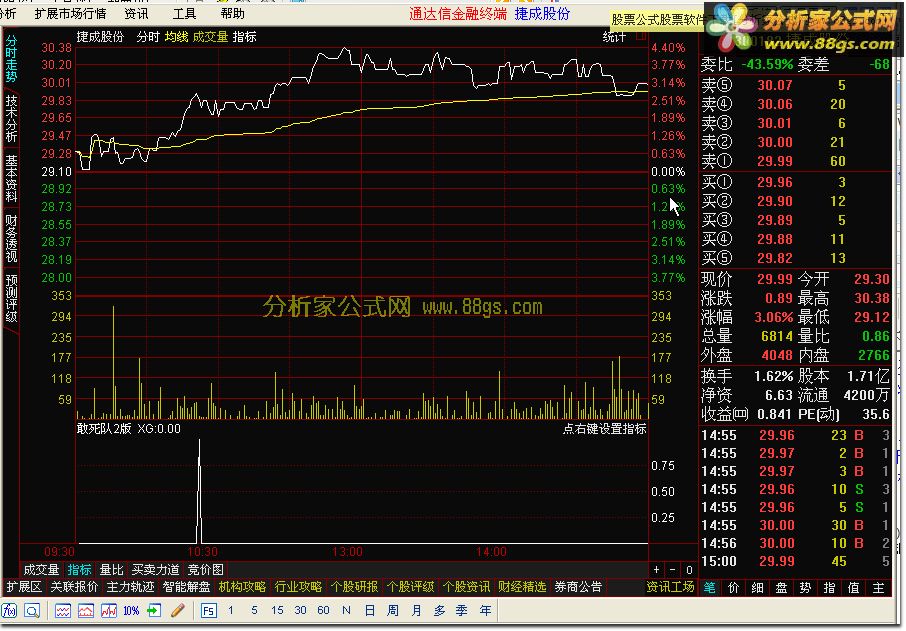
Task: Click the Fs time-sharing button
Action: pyautogui.click(x=209, y=610)
